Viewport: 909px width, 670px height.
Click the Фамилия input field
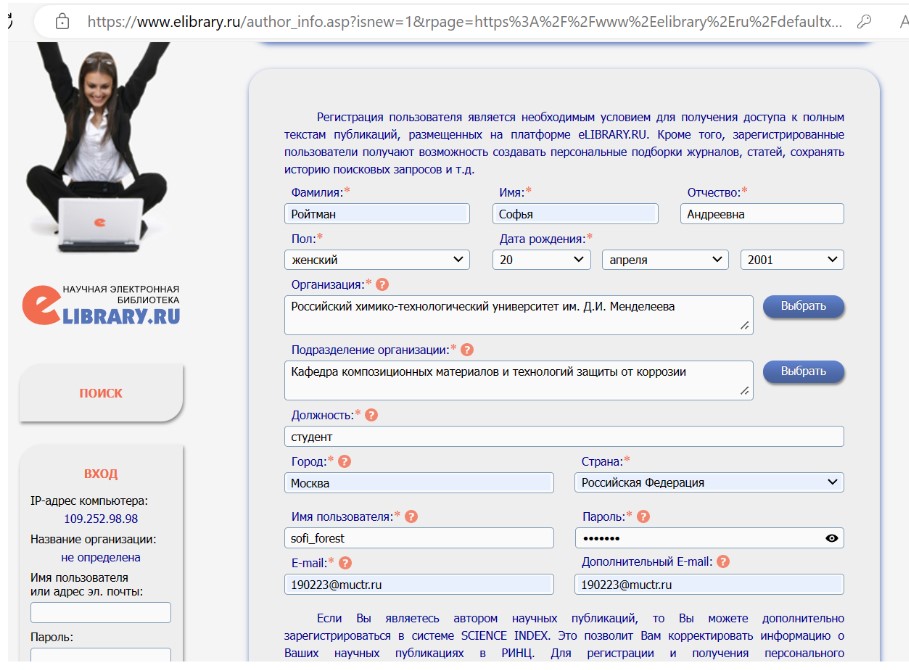click(x=376, y=214)
